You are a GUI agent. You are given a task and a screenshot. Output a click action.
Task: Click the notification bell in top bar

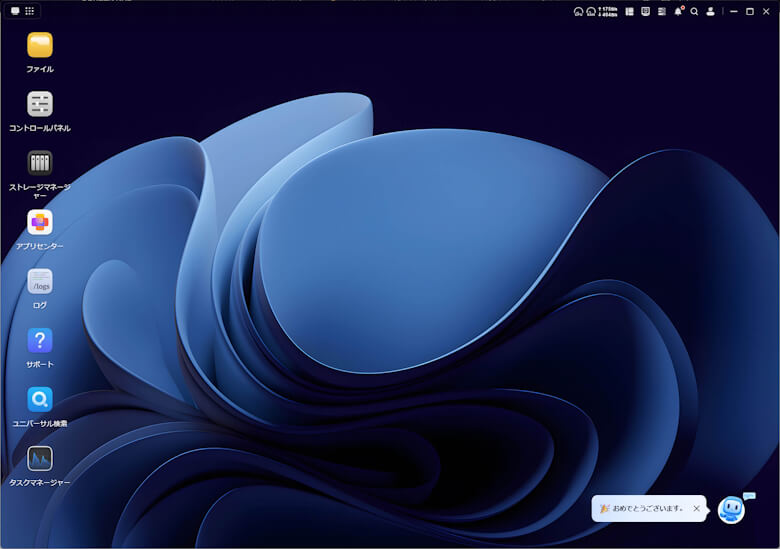tap(678, 11)
